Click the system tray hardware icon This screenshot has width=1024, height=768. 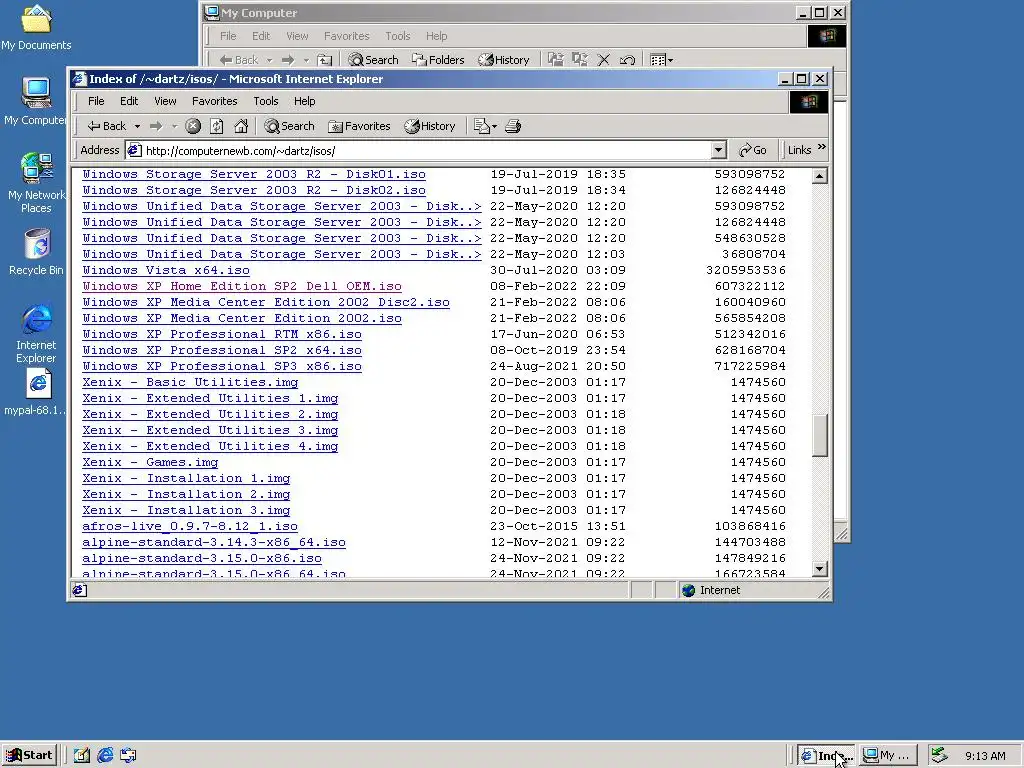point(939,756)
